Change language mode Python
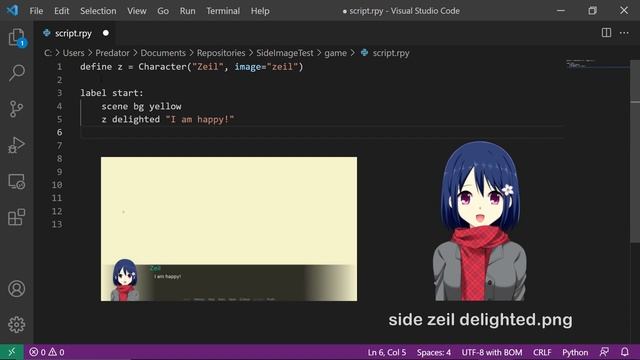Image resolution: width=640 pixels, height=360 pixels. [x=575, y=352]
